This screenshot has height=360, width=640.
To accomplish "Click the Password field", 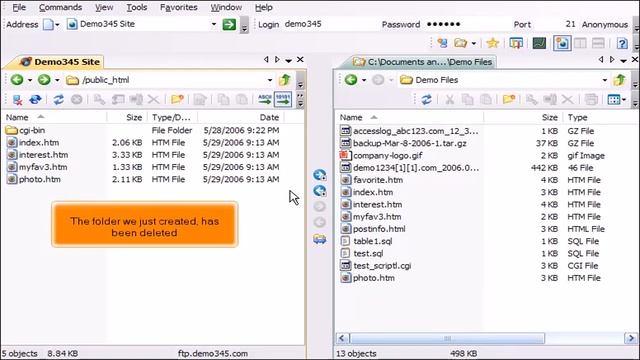I will click(465, 24).
